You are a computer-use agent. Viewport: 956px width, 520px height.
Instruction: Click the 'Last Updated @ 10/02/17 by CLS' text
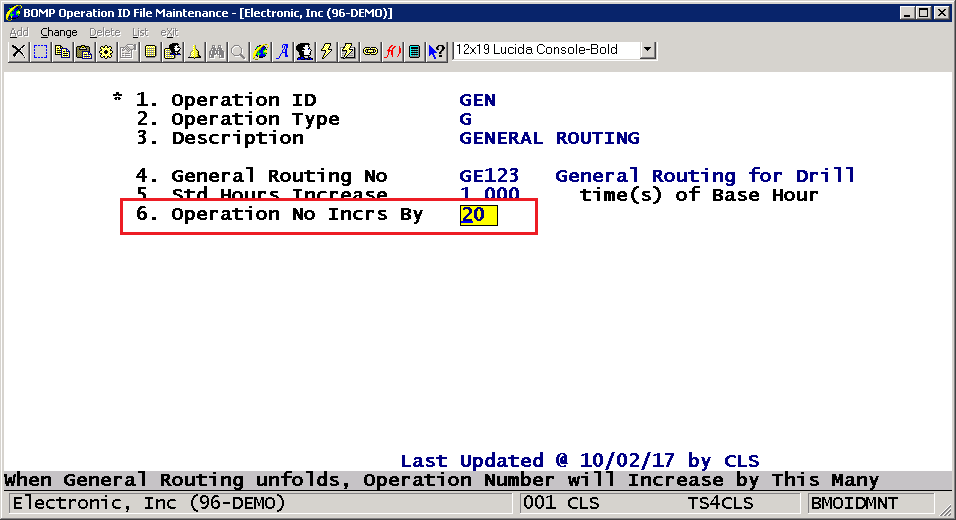point(580,460)
